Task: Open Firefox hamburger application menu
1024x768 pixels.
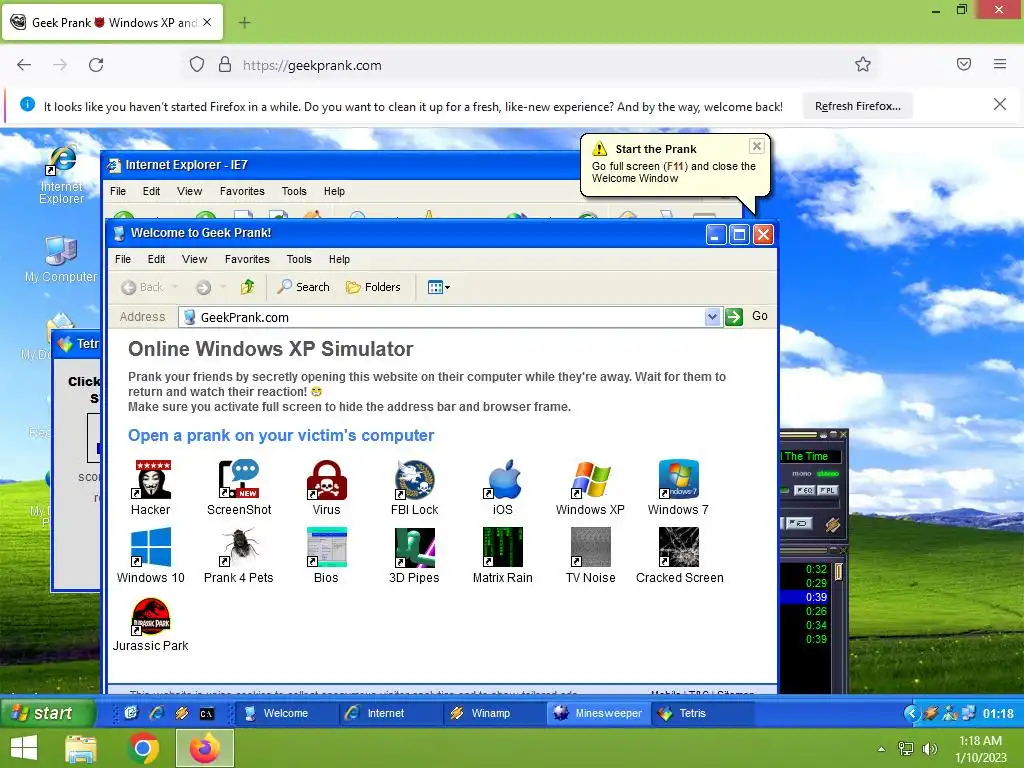Action: pos(999,64)
